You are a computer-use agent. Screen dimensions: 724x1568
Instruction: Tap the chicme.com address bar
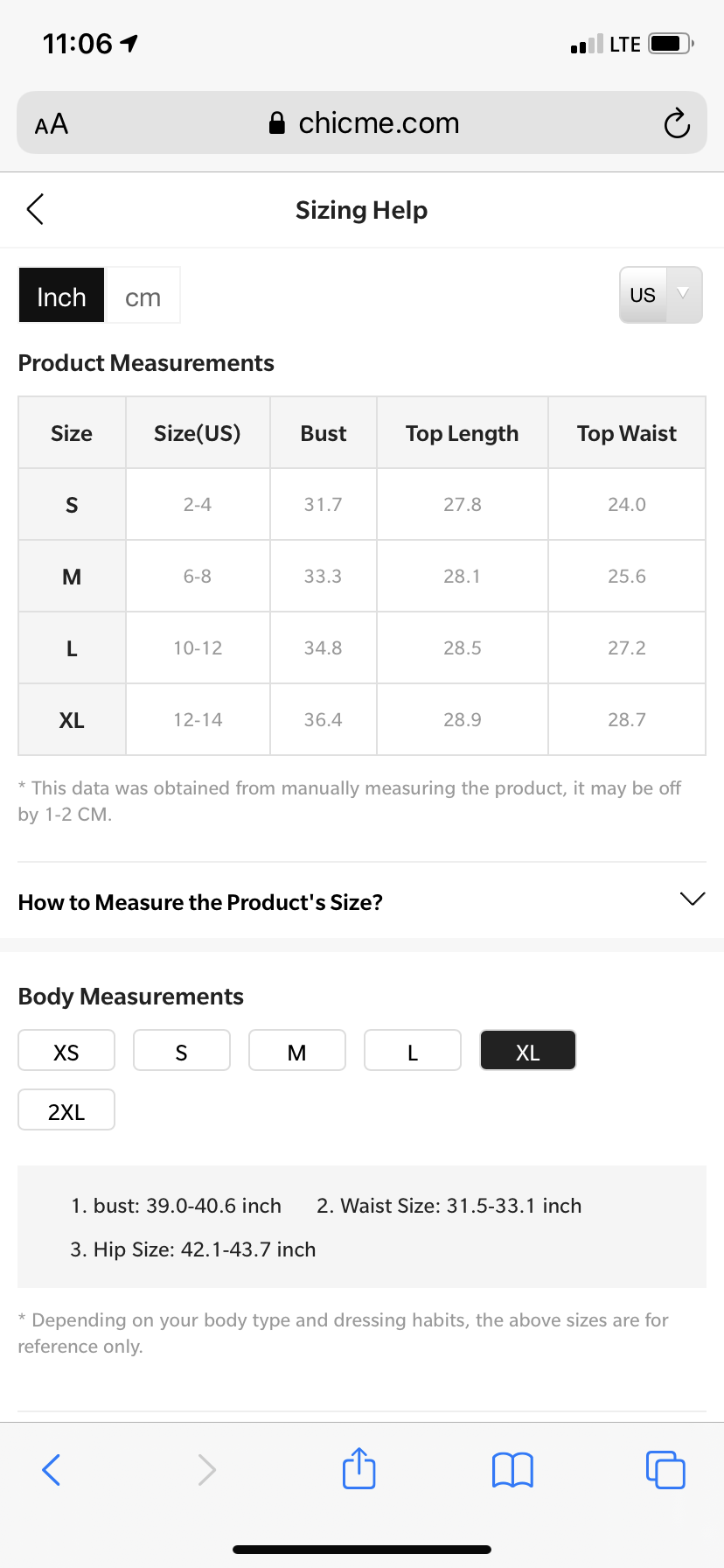pyautogui.click(x=378, y=123)
